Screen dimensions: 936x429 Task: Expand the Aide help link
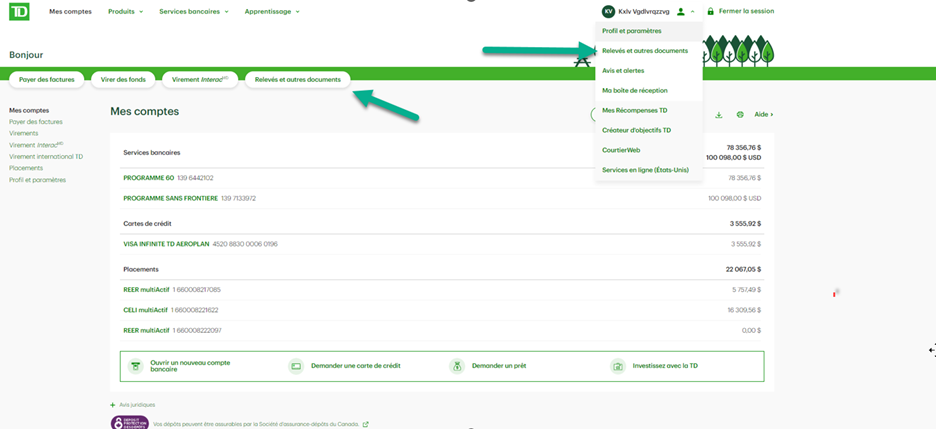click(x=763, y=115)
